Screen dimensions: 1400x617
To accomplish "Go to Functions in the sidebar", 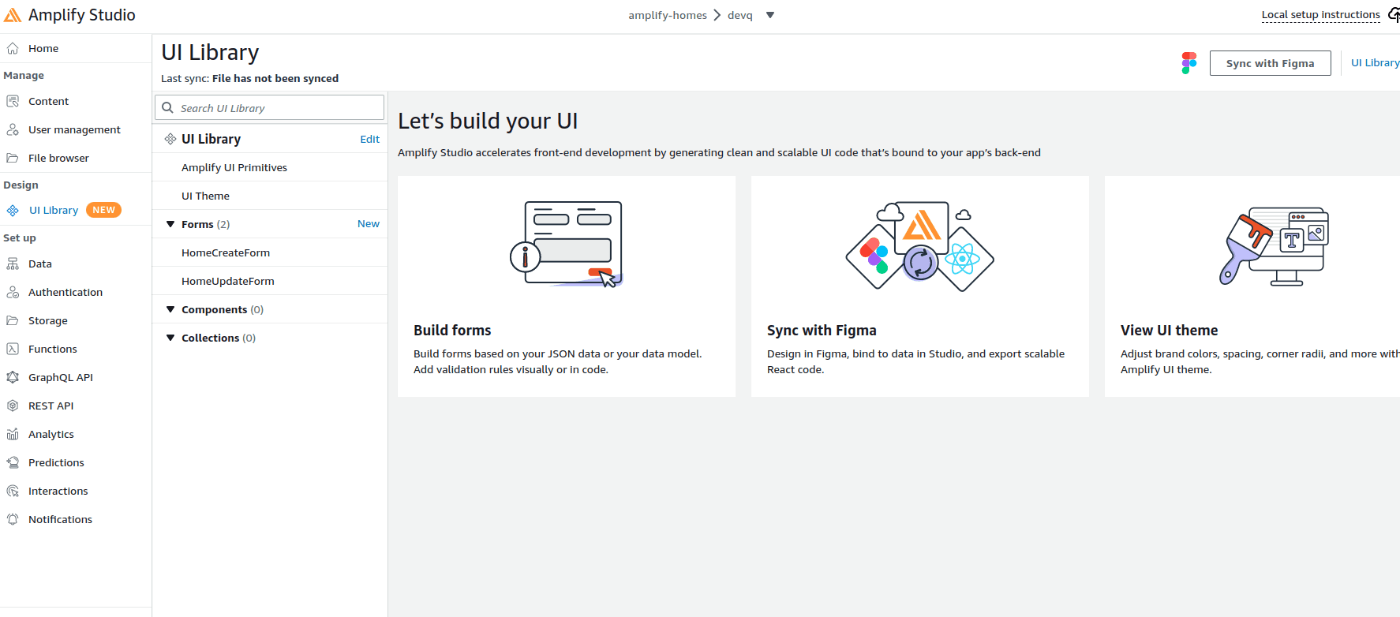I will (x=52, y=349).
